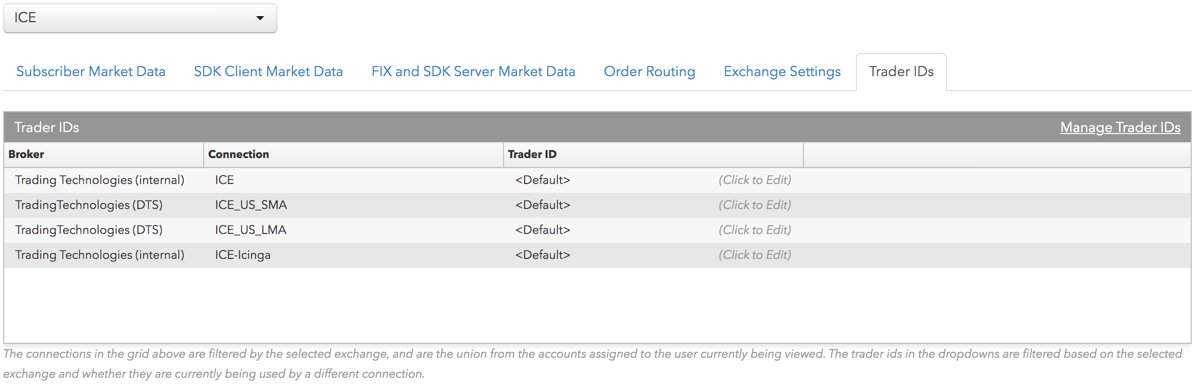This screenshot has width=1196, height=385.
Task: Select the first Trading Technologies (internal) broker cell
Action: point(104,180)
